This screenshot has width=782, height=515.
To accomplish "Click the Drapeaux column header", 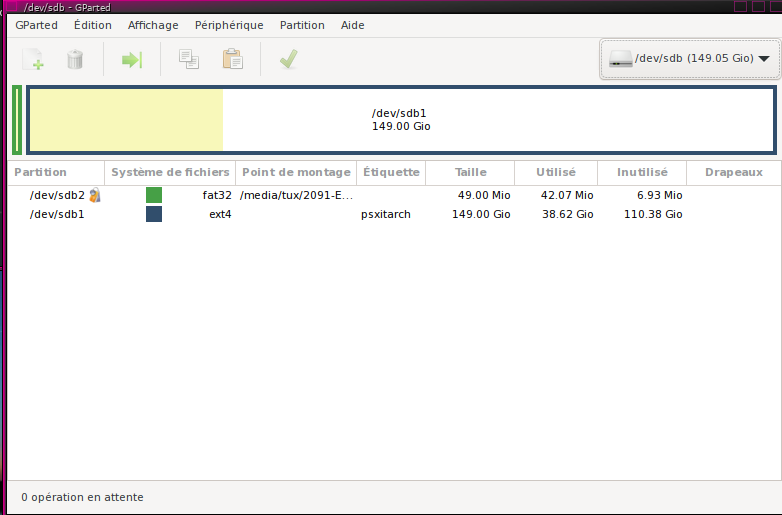I will pos(734,172).
